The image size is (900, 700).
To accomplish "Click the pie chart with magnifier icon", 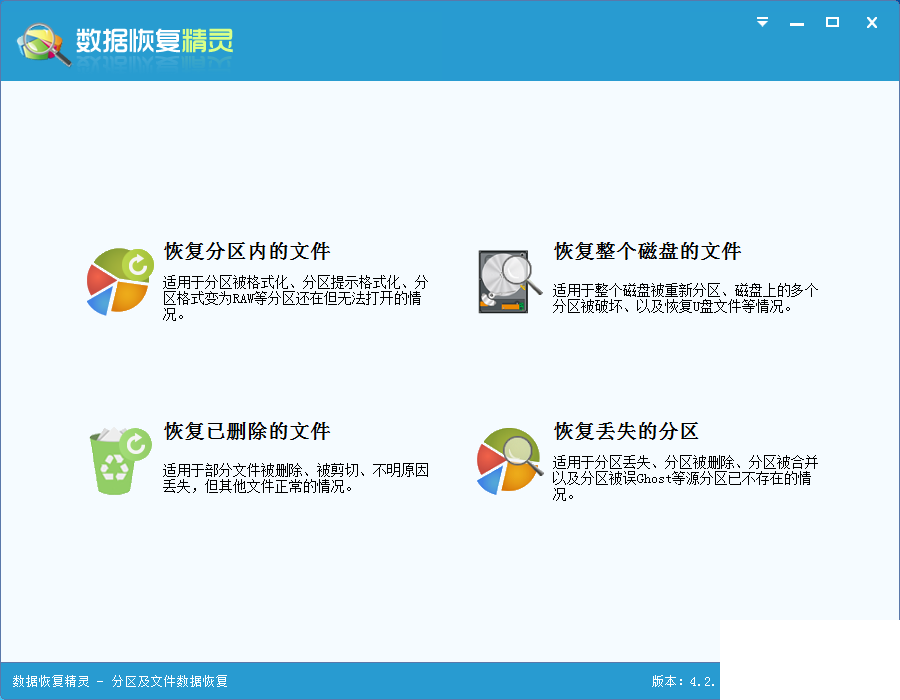I will (x=510, y=461).
